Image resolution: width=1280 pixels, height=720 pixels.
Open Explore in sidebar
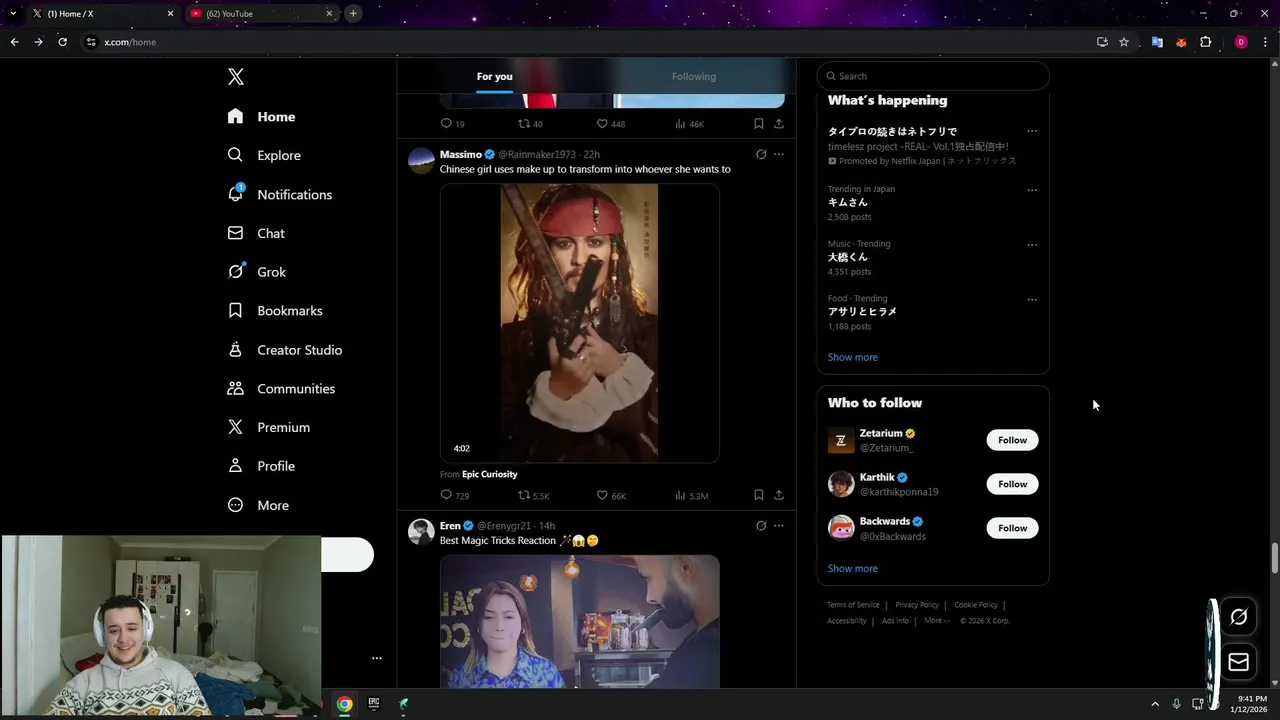point(264,155)
